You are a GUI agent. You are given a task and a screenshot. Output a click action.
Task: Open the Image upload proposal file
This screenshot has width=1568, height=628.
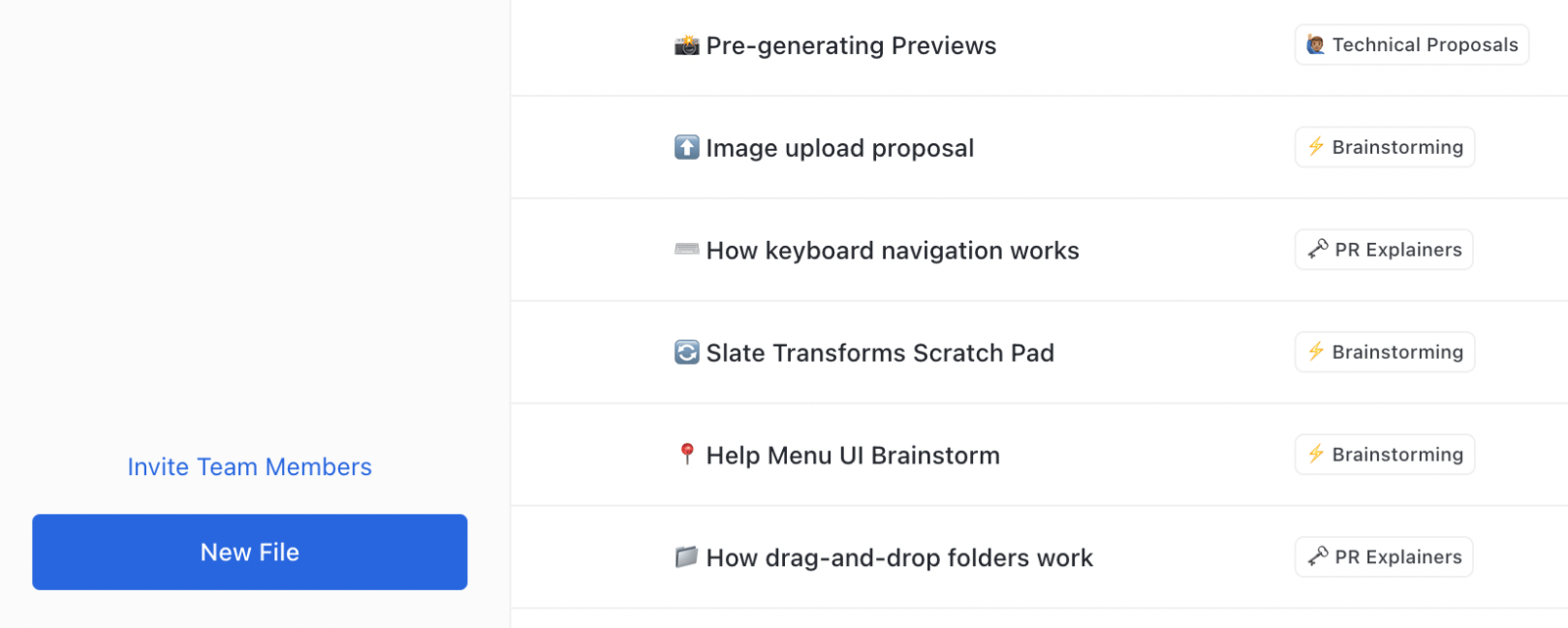click(x=840, y=148)
